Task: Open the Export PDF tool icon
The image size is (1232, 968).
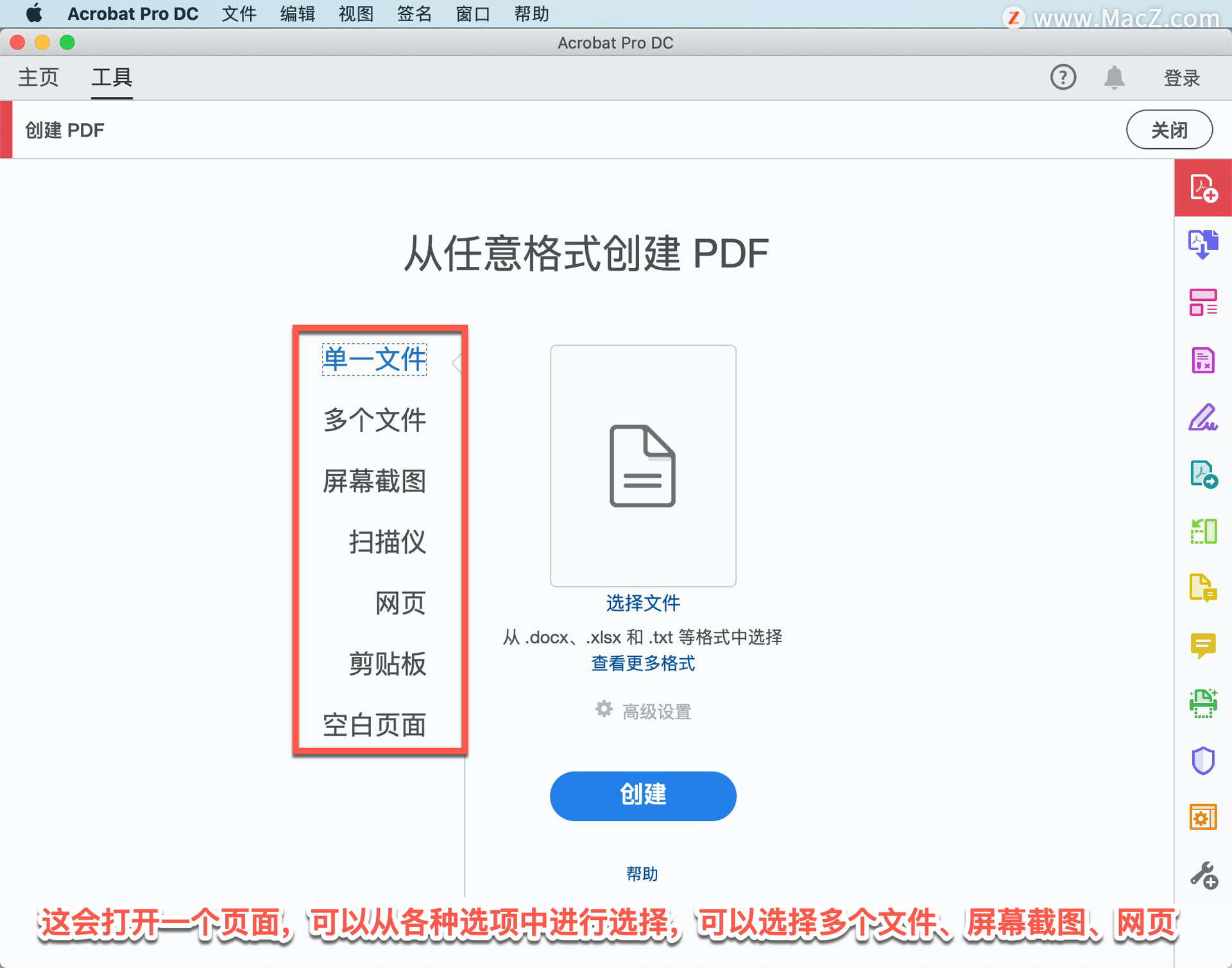Action: 1203,244
